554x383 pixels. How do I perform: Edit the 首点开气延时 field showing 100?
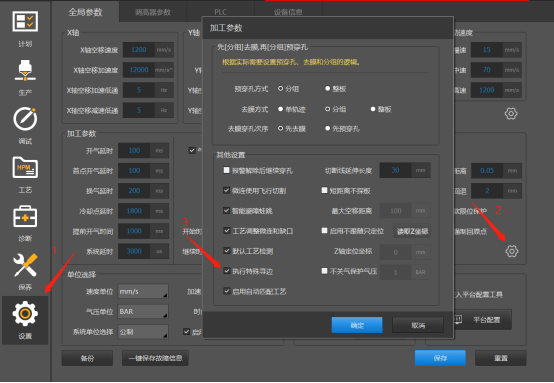point(134,171)
